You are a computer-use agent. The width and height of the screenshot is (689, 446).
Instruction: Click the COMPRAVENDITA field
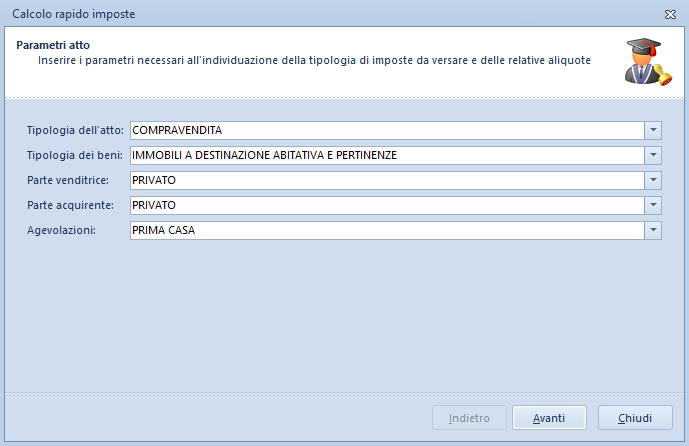(385, 130)
